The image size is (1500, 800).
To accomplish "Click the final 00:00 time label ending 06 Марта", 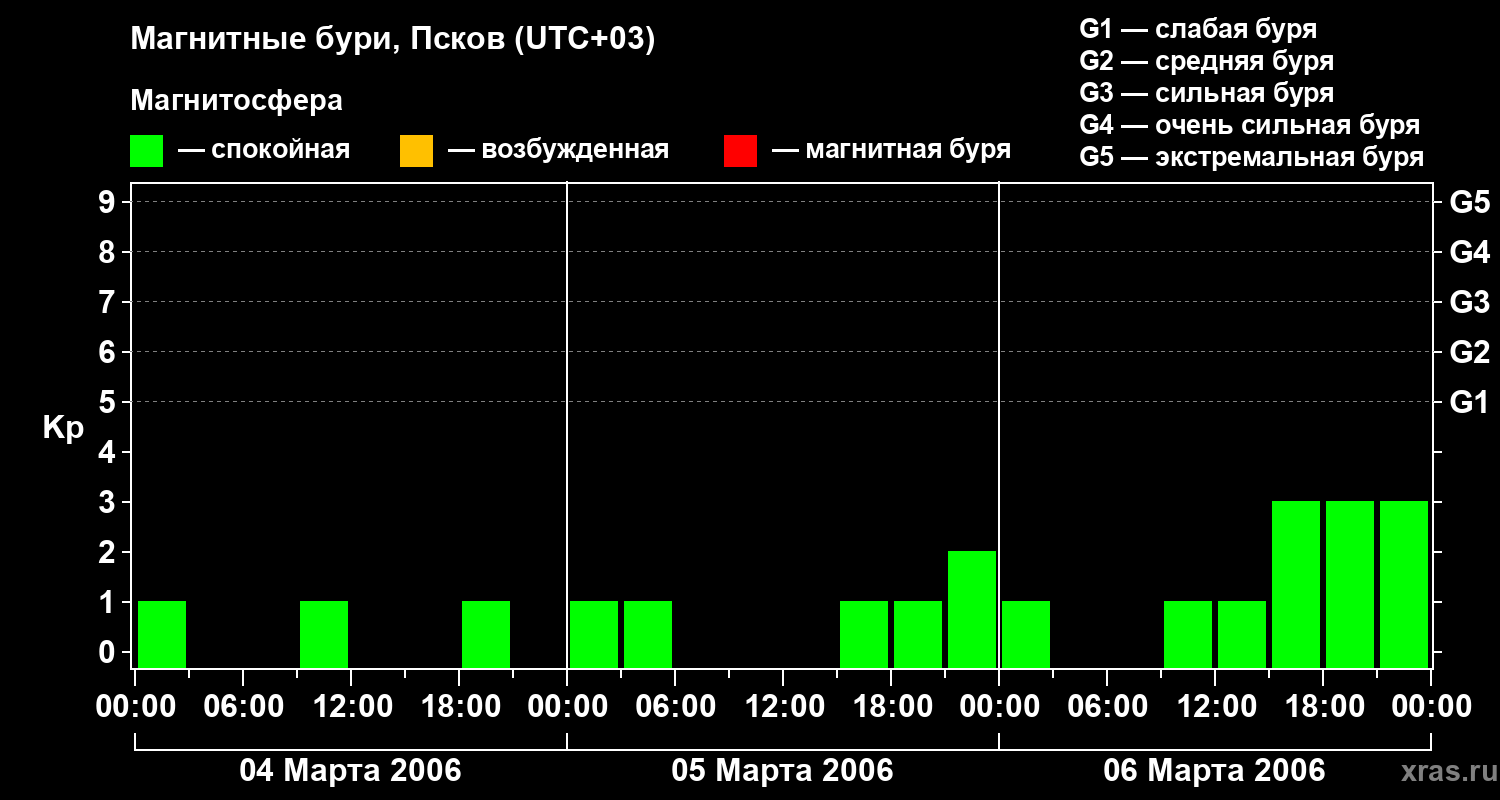I will point(1431,707).
